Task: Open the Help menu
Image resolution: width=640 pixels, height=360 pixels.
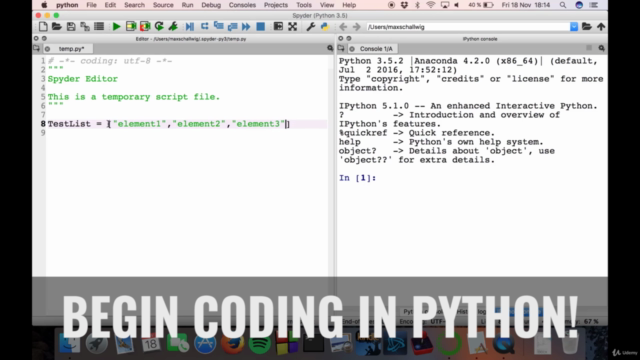Action: coord(349,5)
